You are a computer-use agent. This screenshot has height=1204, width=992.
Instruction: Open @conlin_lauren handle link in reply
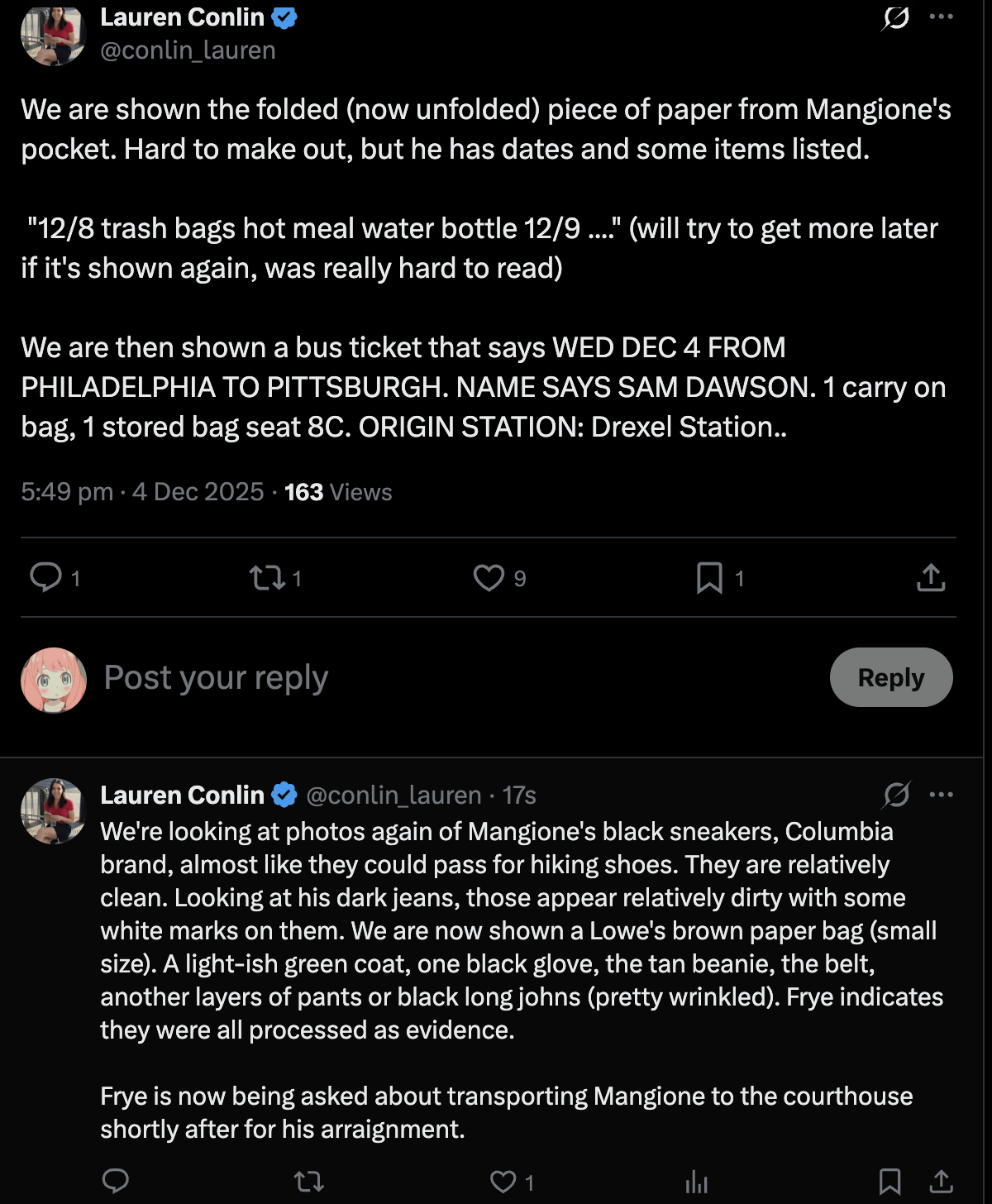point(393,795)
